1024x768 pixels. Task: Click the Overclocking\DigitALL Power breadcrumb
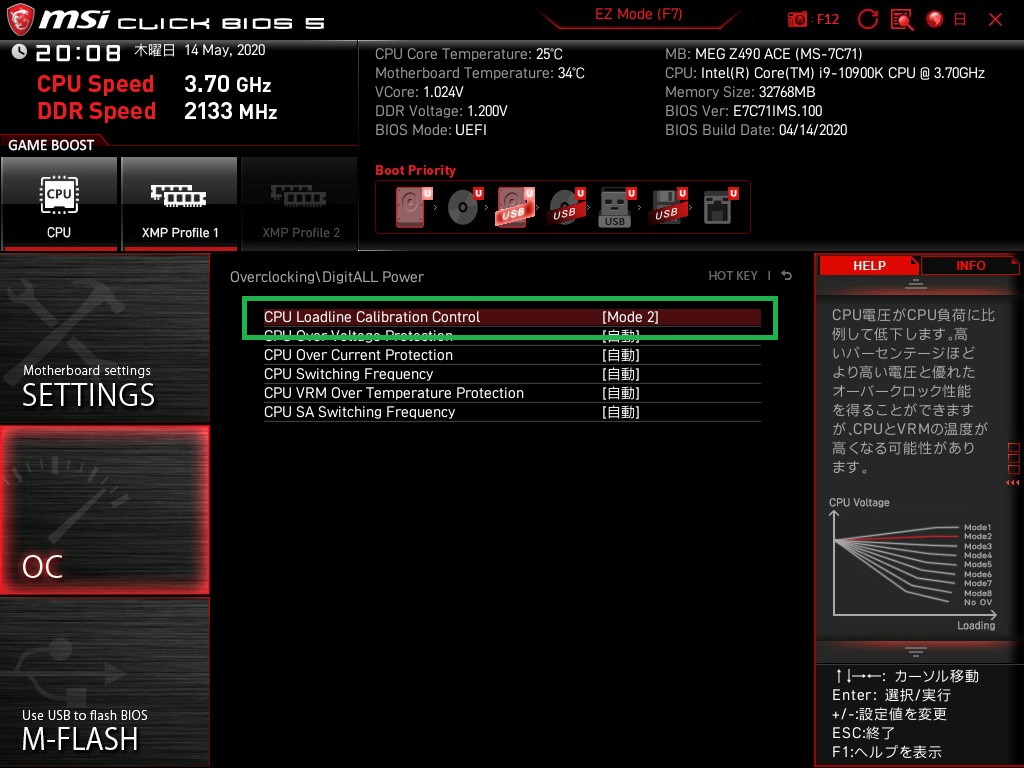pos(327,277)
